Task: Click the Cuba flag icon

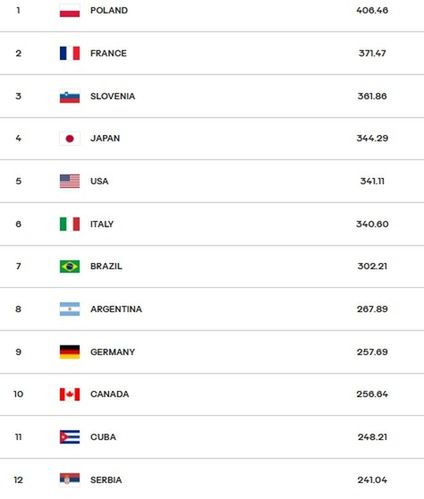Action: 70,437
